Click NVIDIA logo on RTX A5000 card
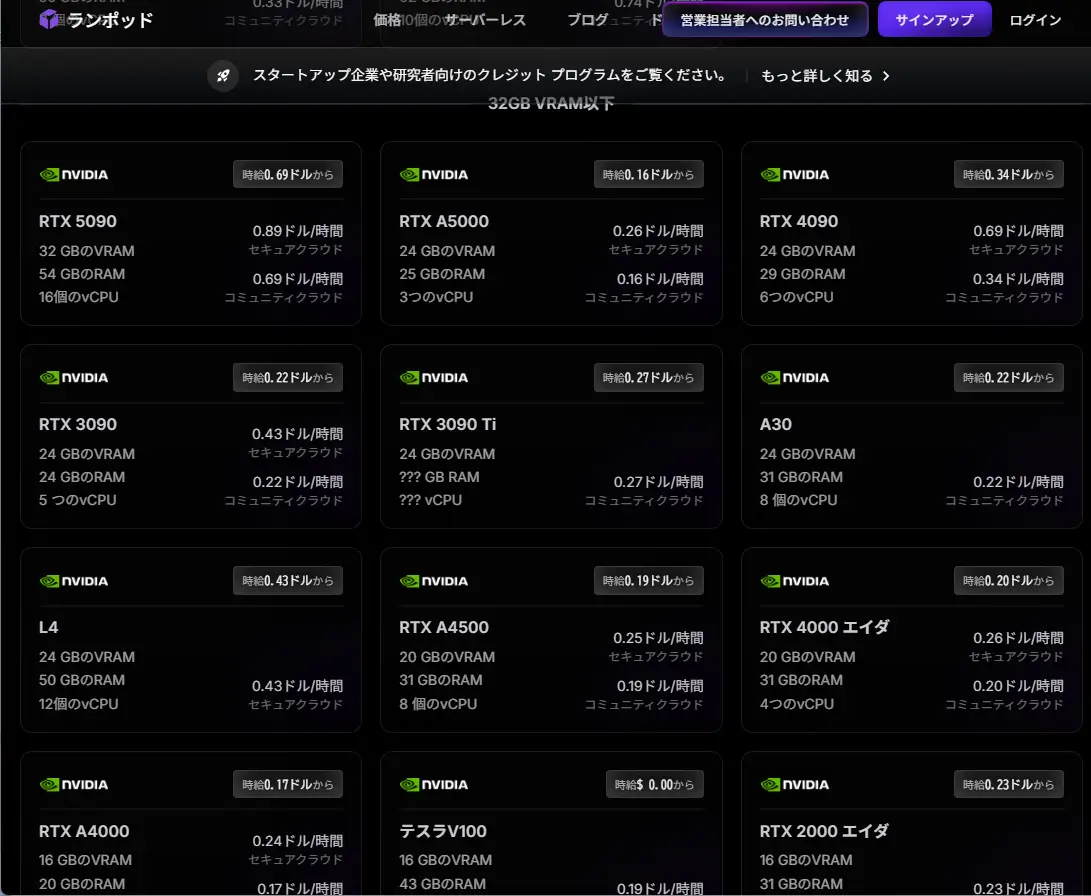Screen dimensions: 1091x896 click(434, 175)
